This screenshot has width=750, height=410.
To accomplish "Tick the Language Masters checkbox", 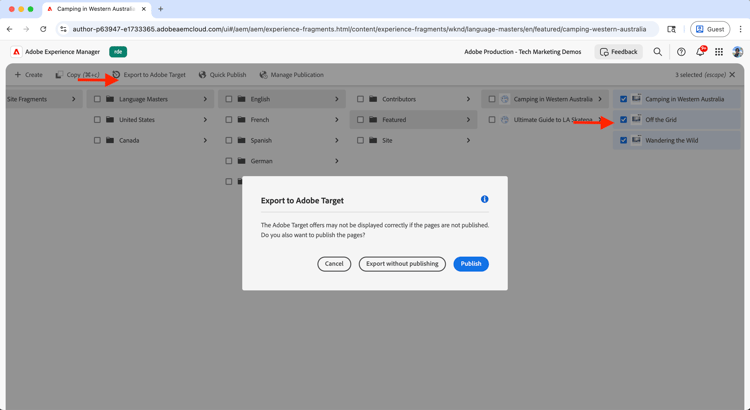I will click(98, 99).
